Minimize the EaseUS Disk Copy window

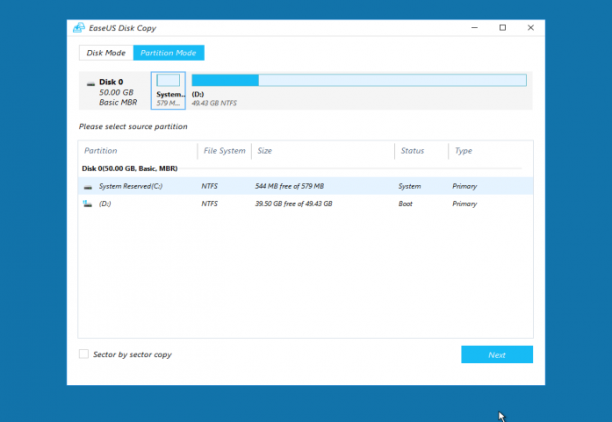pos(475,28)
